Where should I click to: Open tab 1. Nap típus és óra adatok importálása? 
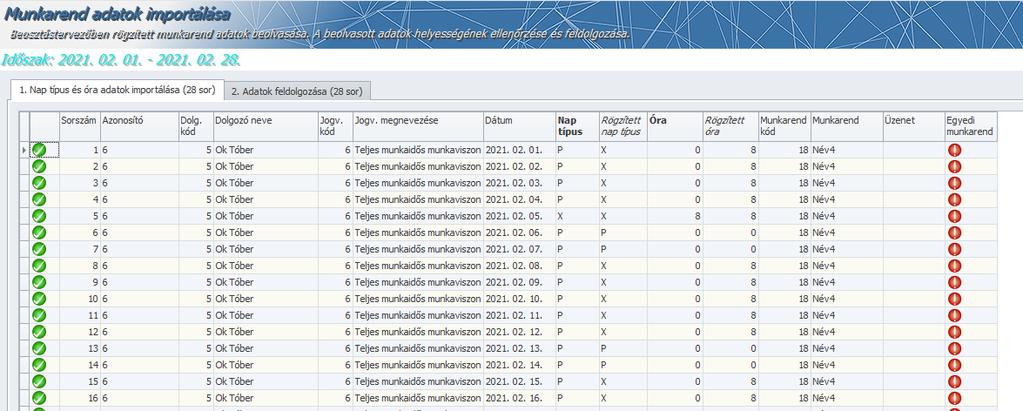tap(117, 91)
